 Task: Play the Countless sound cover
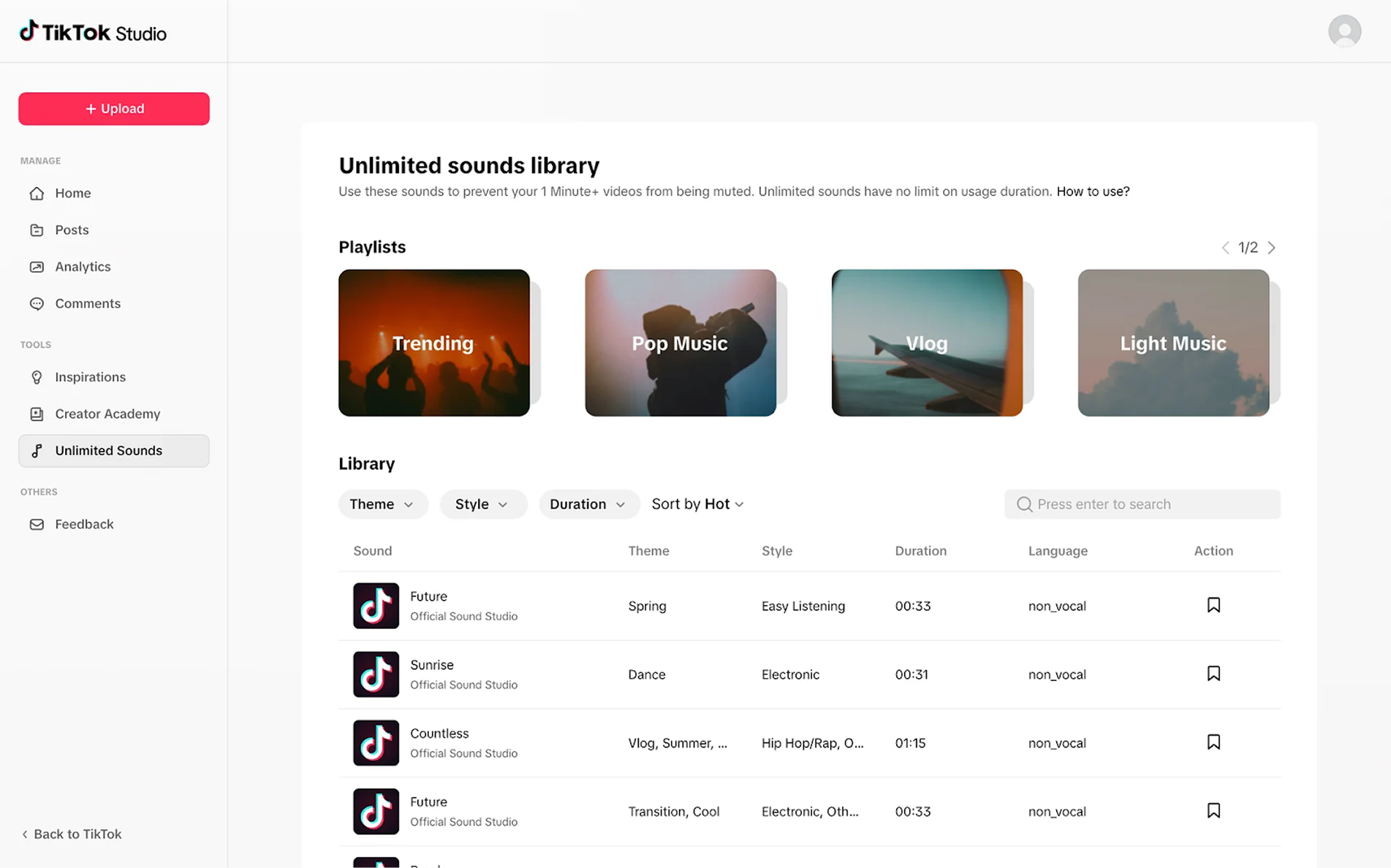(x=376, y=742)
